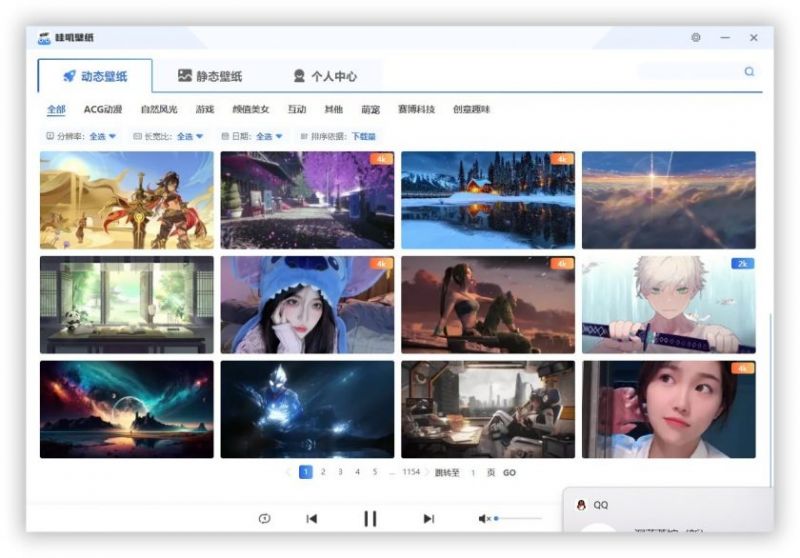800x558 pixels.
Task: Click the QQ penguin icon
Action: [581, 505]
